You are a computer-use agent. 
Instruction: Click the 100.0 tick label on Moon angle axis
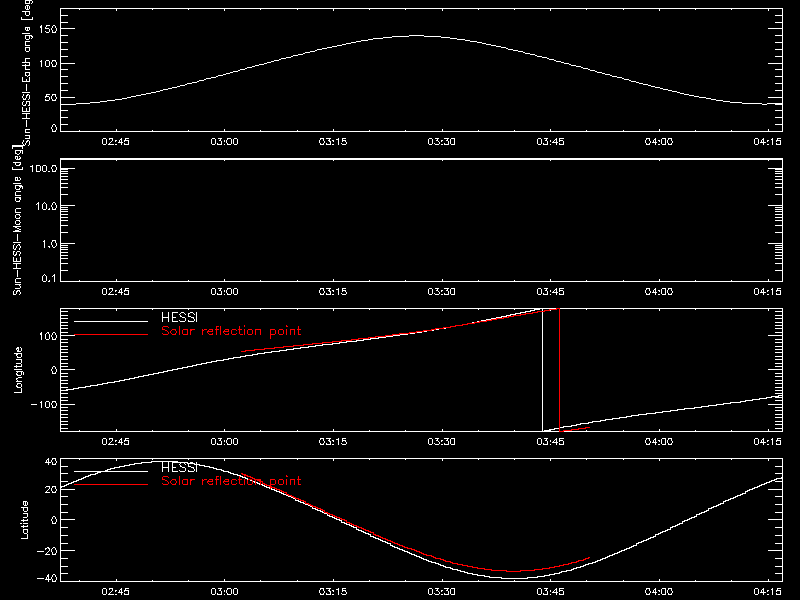[43, 168]
